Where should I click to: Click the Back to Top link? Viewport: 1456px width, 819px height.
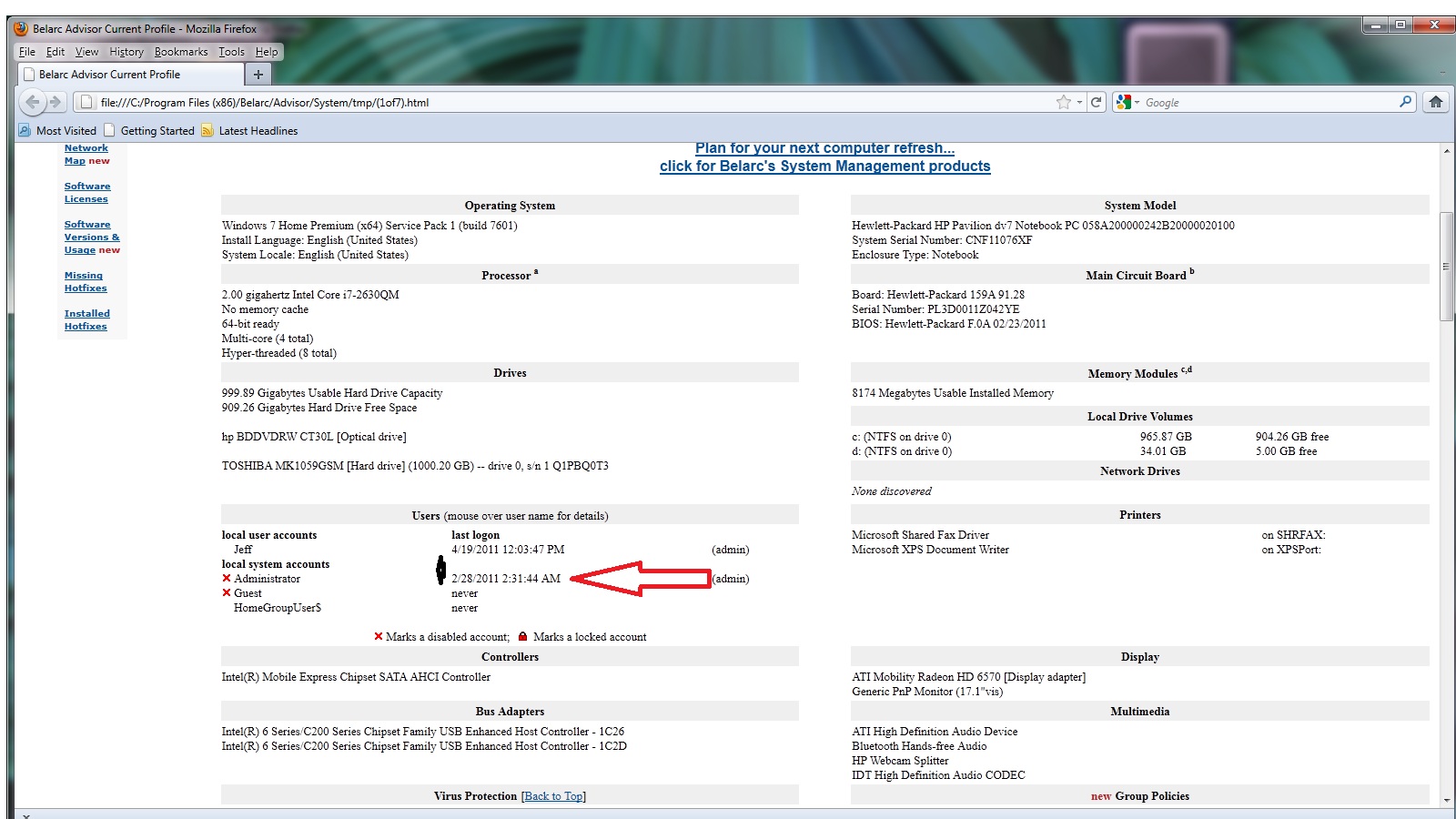tap(555, 795)
